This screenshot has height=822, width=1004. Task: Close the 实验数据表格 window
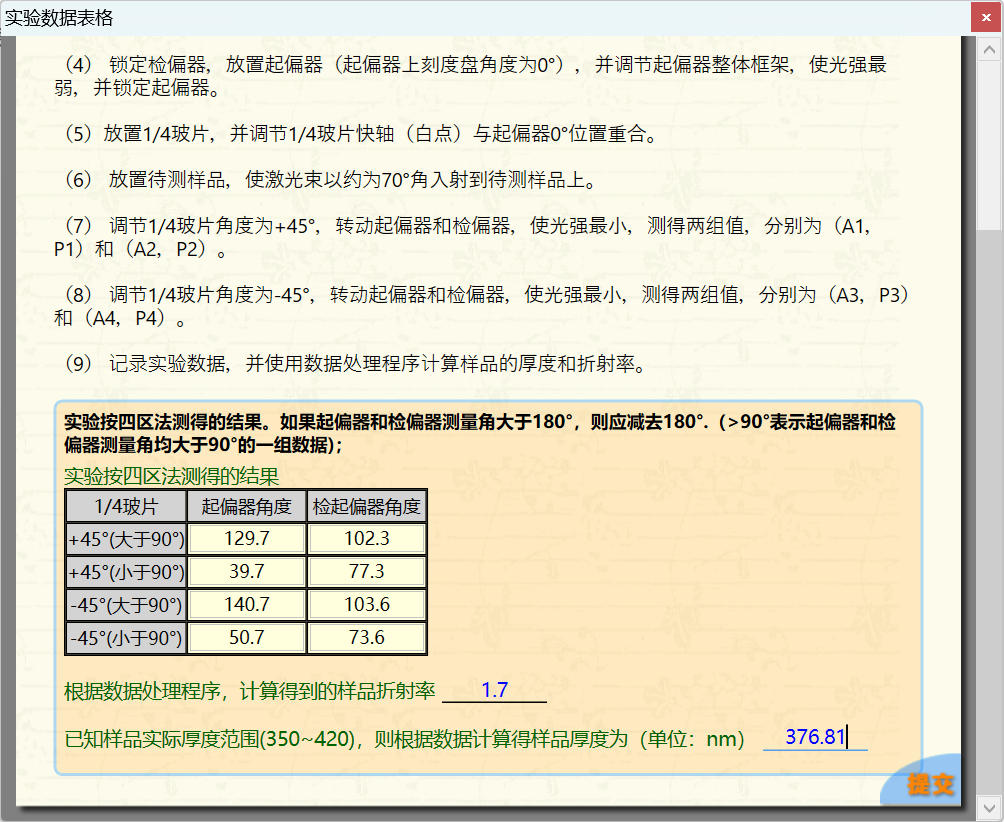985,17
